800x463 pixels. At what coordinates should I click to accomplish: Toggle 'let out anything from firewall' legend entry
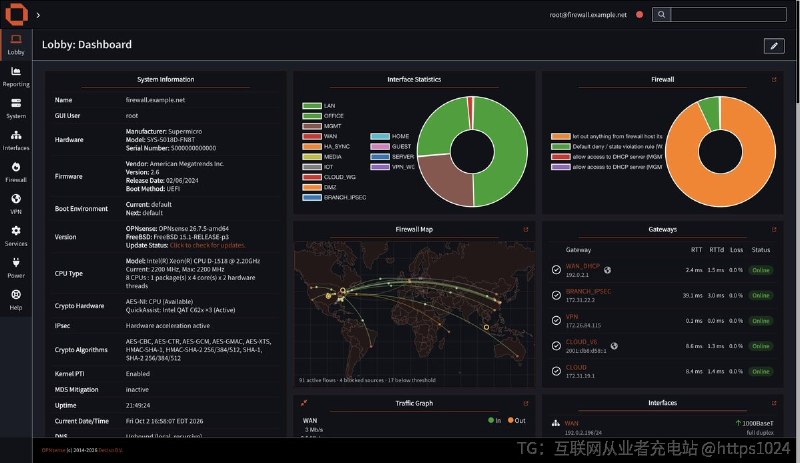(607, 136)
